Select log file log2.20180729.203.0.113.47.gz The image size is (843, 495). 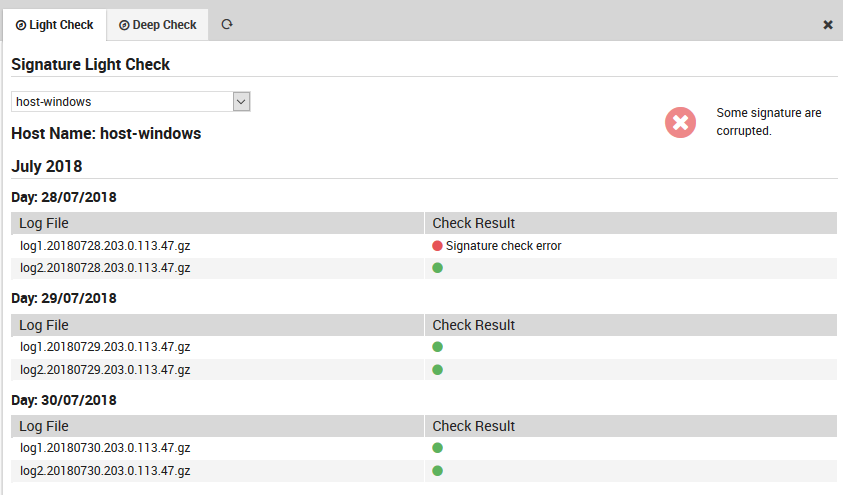tap(105, 369)
